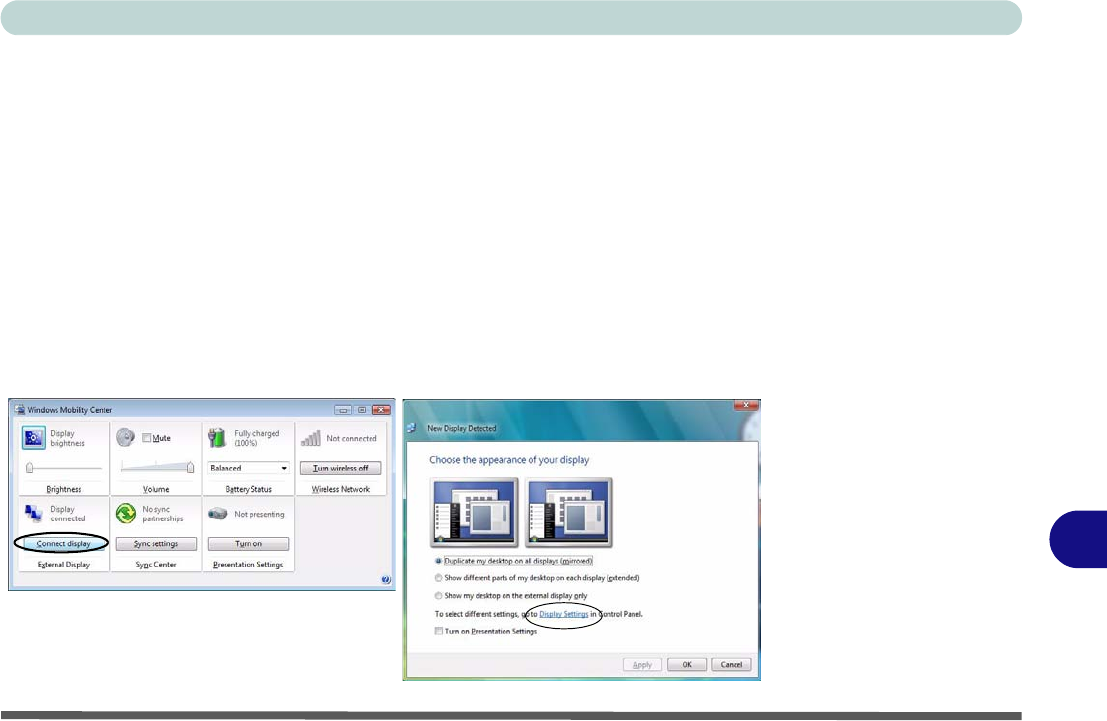The image size is (1107, 721).
Task: Click the Connect display button
Action: click(x=63, y=544)
